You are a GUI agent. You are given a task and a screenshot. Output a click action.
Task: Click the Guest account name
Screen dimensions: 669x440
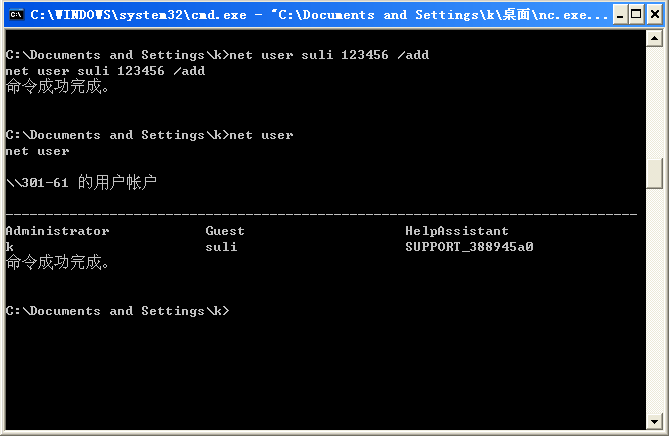coord(225,231)
